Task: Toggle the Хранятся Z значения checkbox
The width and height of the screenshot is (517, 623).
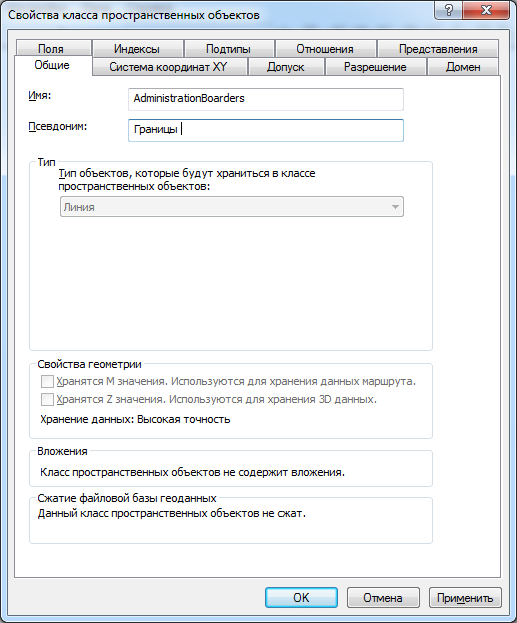Action: [47, 399]
